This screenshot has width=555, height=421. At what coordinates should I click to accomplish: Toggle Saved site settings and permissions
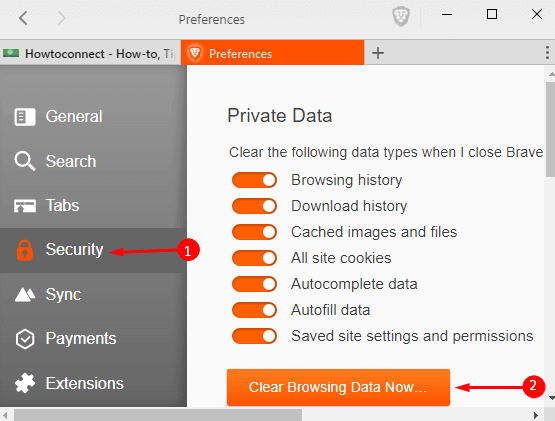click(254, 336)
